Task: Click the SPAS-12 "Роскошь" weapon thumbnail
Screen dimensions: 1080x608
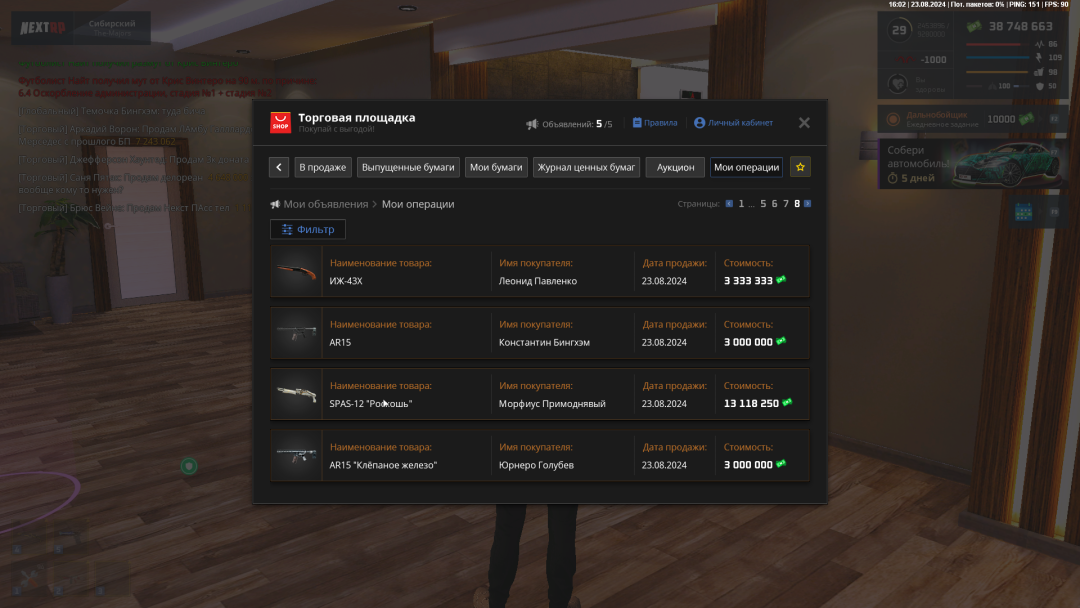Action: click(x=297, y=395)
